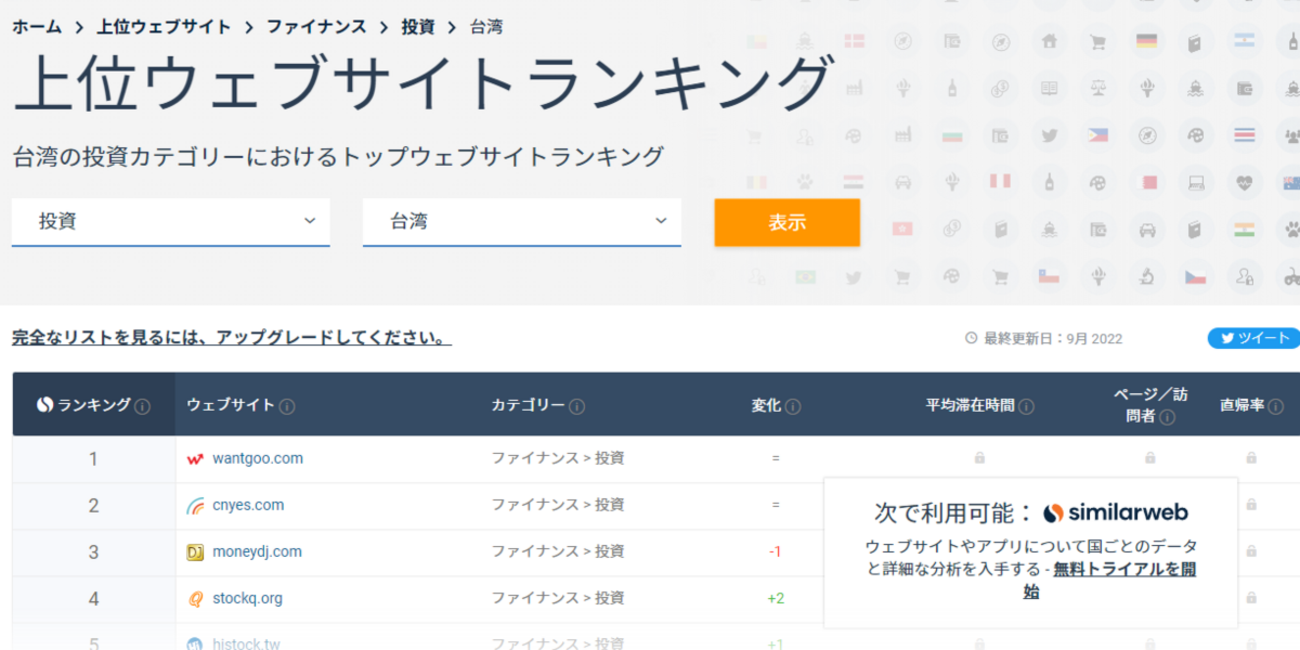1300x650 pixels.
Task: Expand the 投資 category dropdown
Action: (171, 221)
